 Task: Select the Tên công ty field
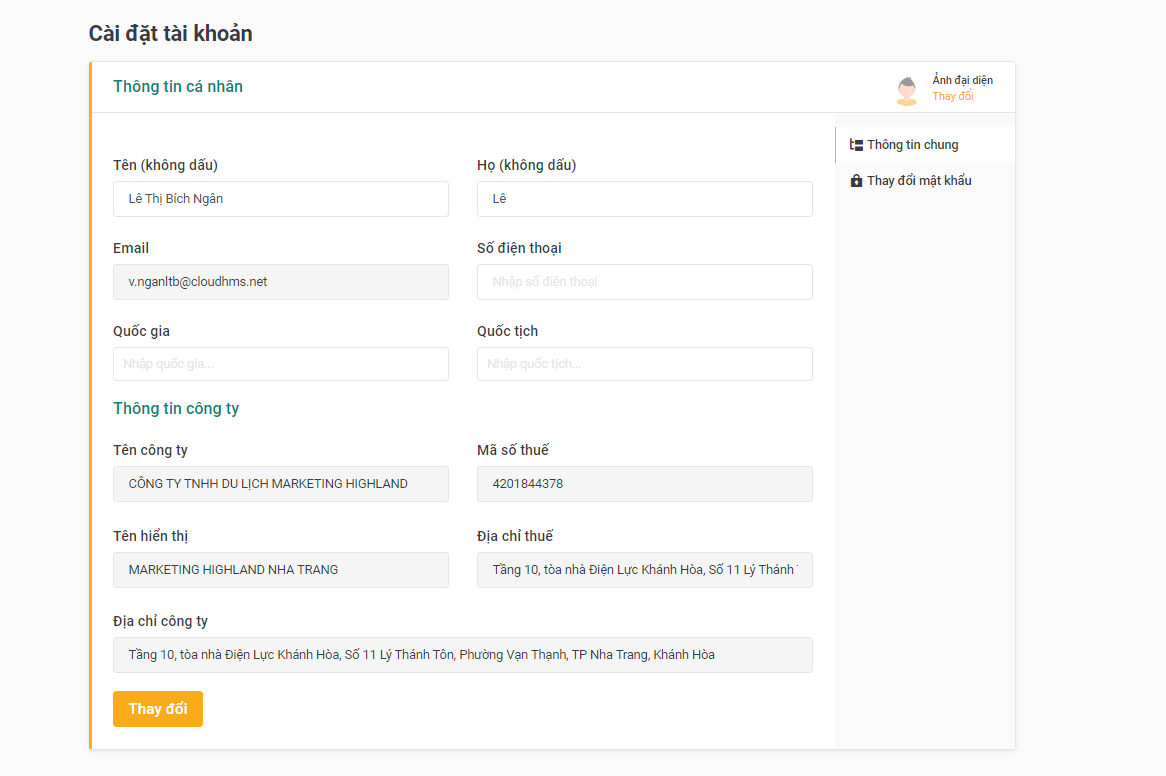click(281, 484)
